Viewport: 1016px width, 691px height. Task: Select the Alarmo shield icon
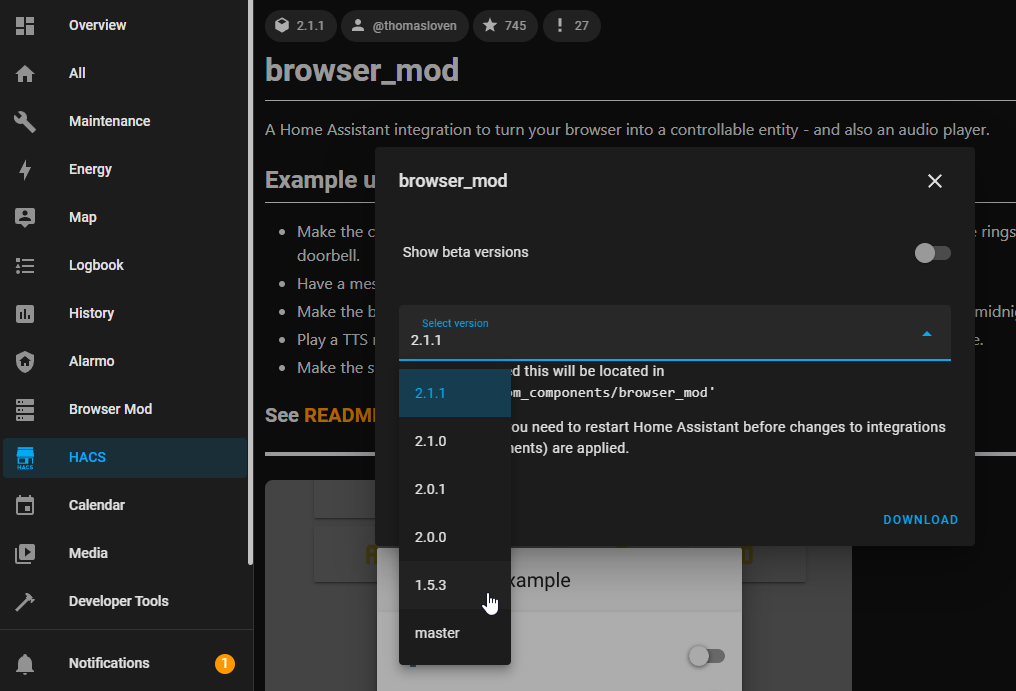27,361
